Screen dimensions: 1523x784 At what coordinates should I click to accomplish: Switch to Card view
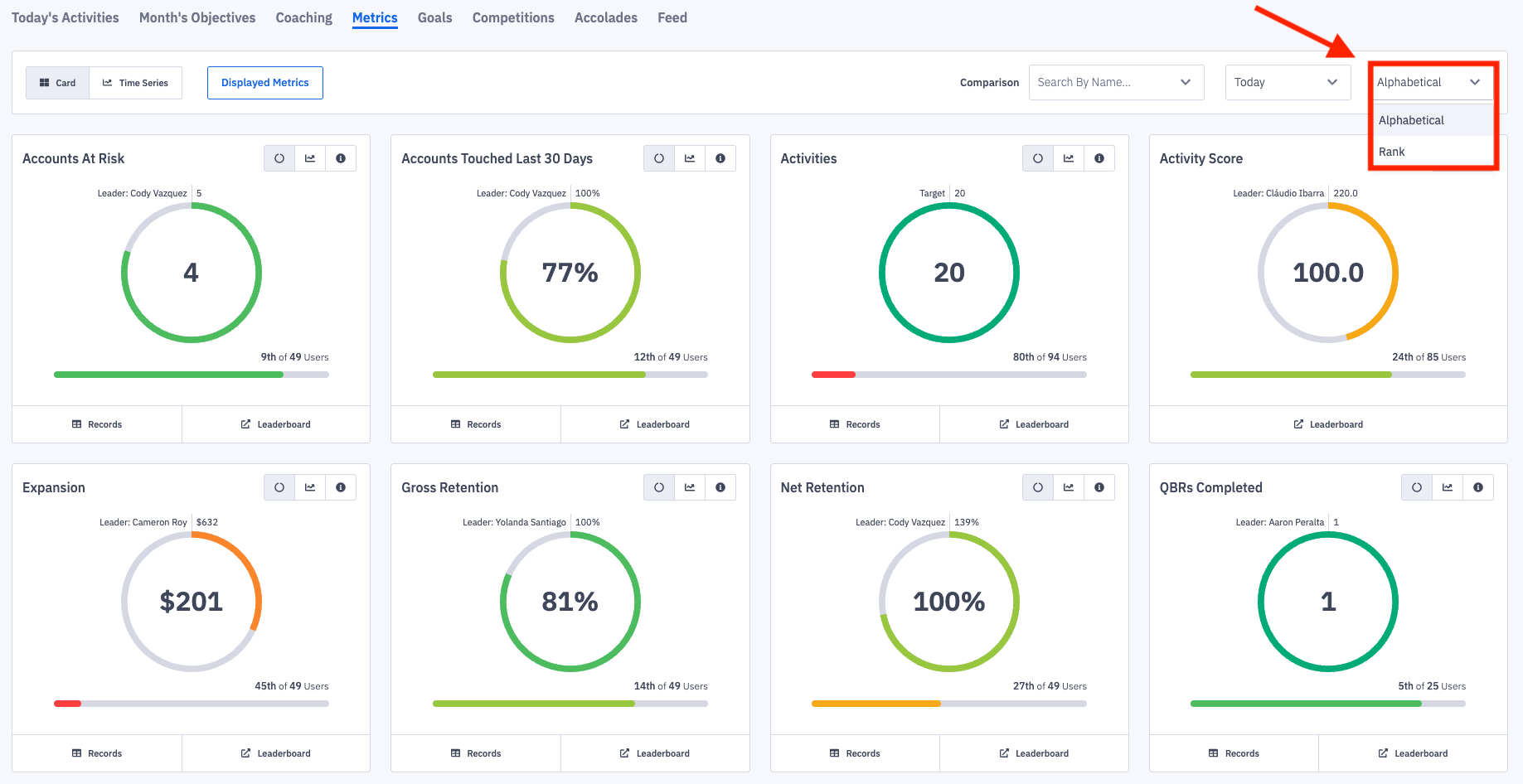[57, 83]
